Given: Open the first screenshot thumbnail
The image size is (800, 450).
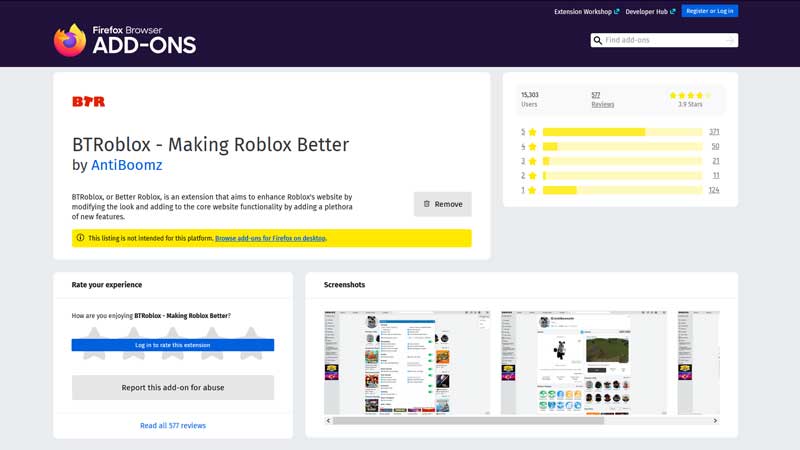Looking at the screenshot, I should click(407, 363).
